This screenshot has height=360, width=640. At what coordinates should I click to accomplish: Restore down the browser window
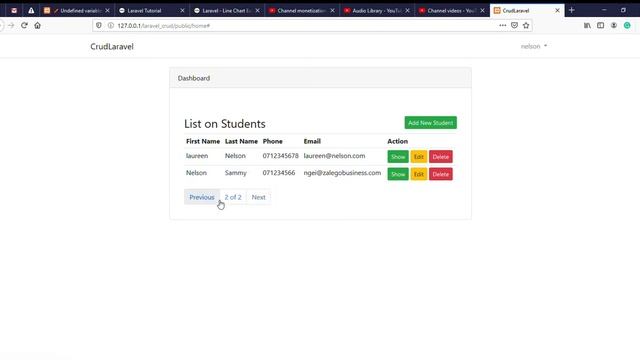[x=623, y=10]
